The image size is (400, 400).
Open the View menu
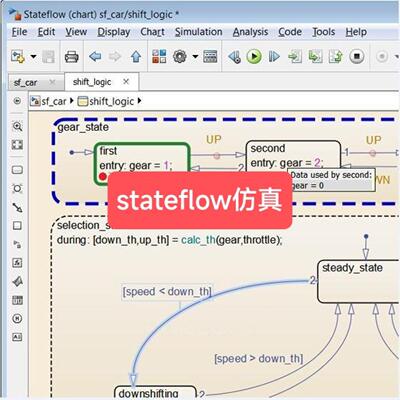click(76, 32)
